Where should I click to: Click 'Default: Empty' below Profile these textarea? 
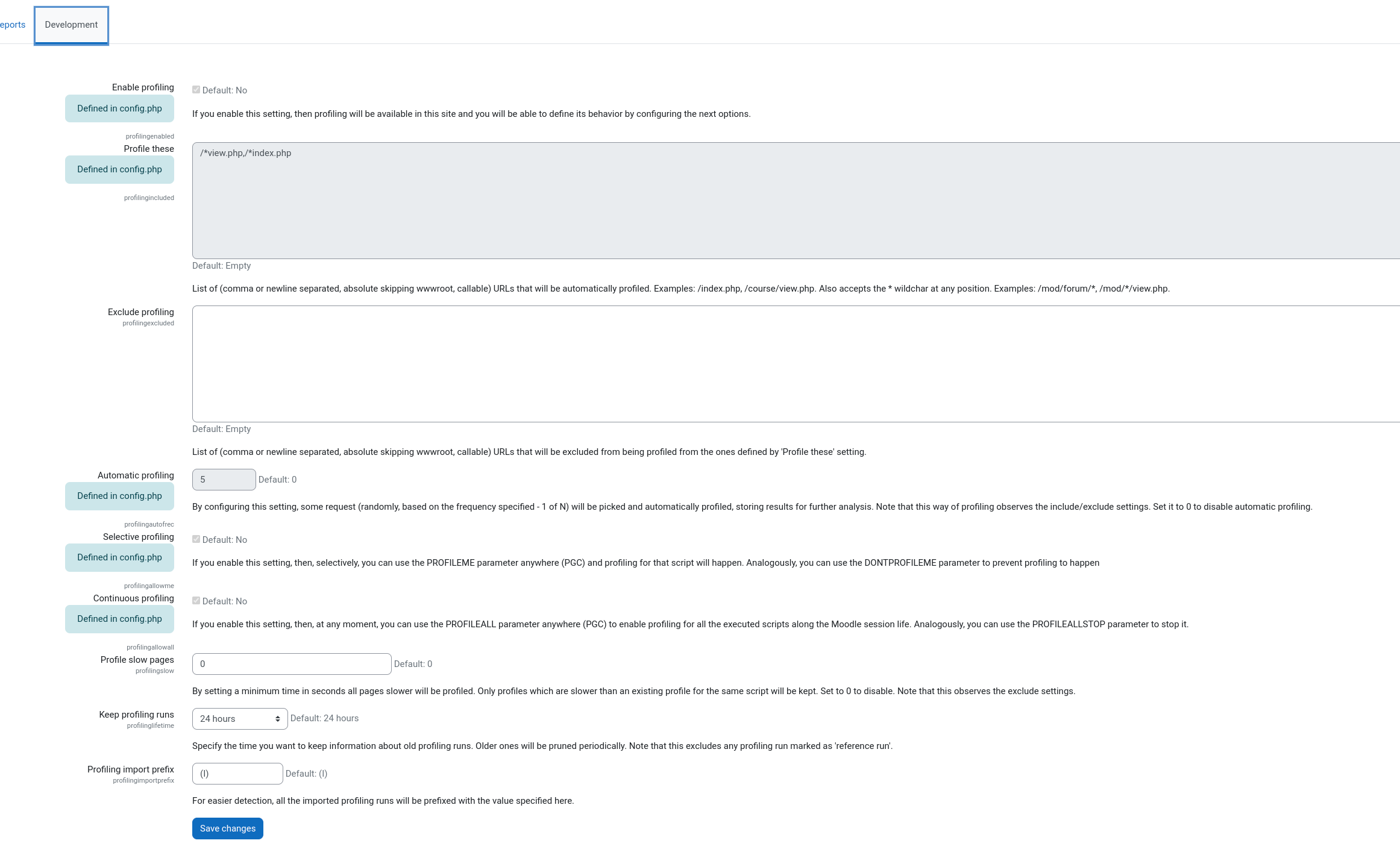point(221,266)
